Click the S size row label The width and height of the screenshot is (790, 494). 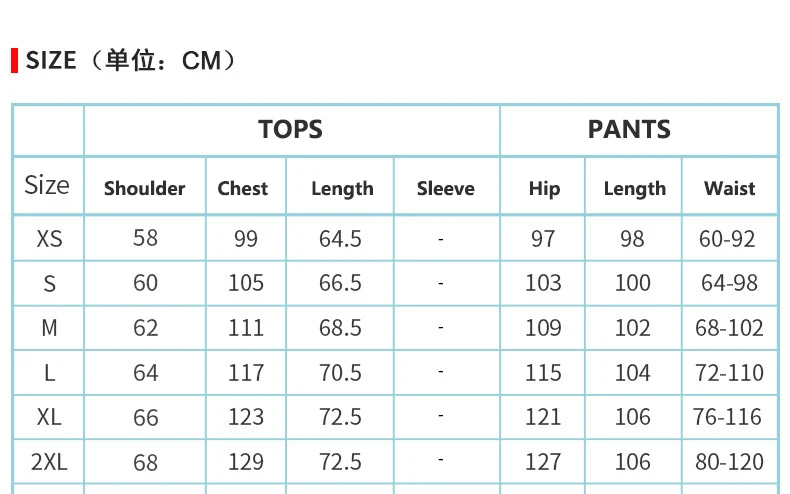49,283
